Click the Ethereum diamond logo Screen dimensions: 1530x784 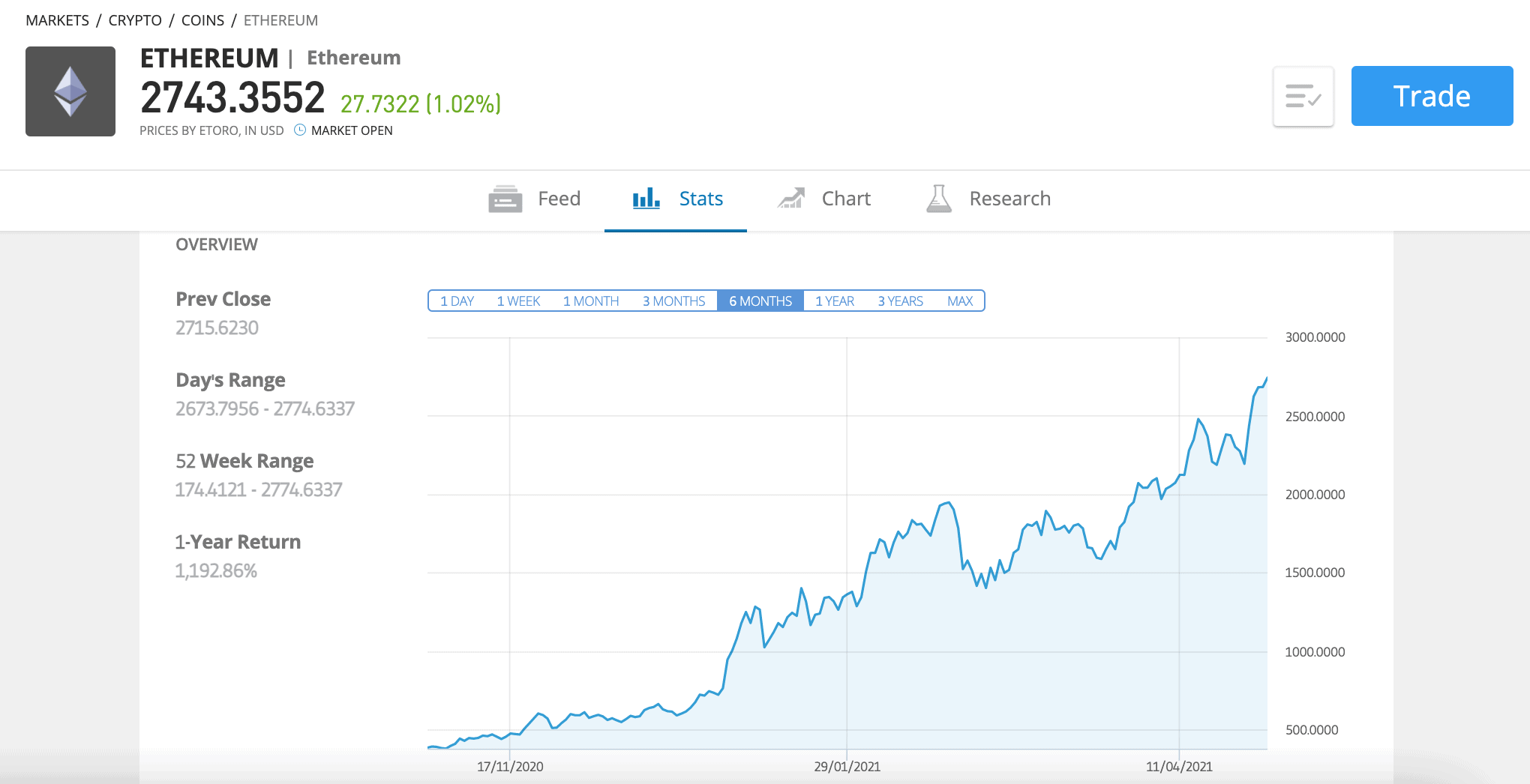70,91
